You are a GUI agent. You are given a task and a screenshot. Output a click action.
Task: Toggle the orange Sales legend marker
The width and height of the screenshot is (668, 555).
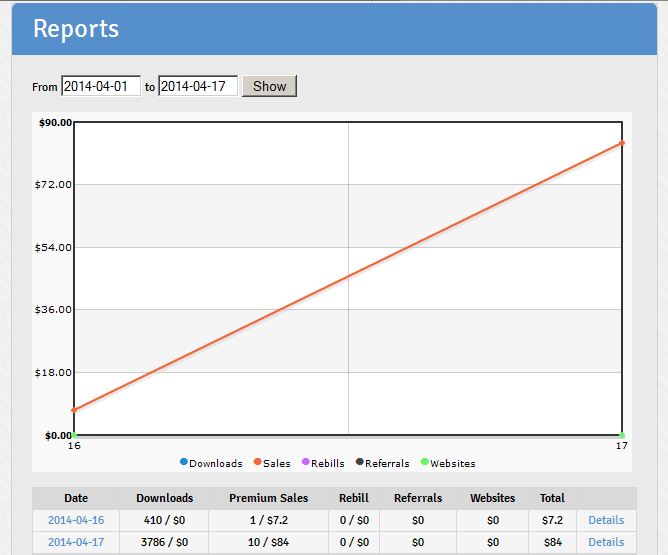coord(258,462)
